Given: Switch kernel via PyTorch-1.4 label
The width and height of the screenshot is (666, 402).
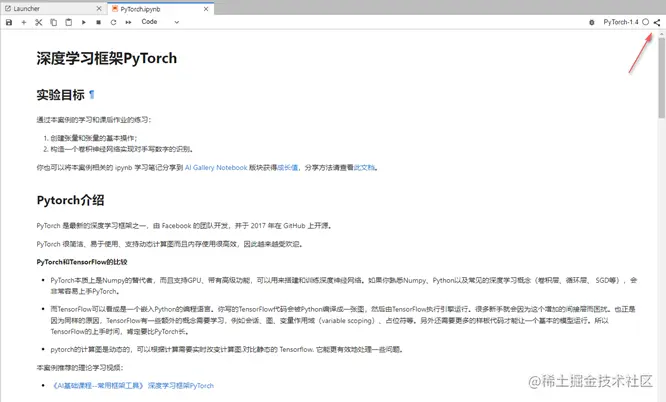Looking at the screenshot, I should click(x=621, y=22).
